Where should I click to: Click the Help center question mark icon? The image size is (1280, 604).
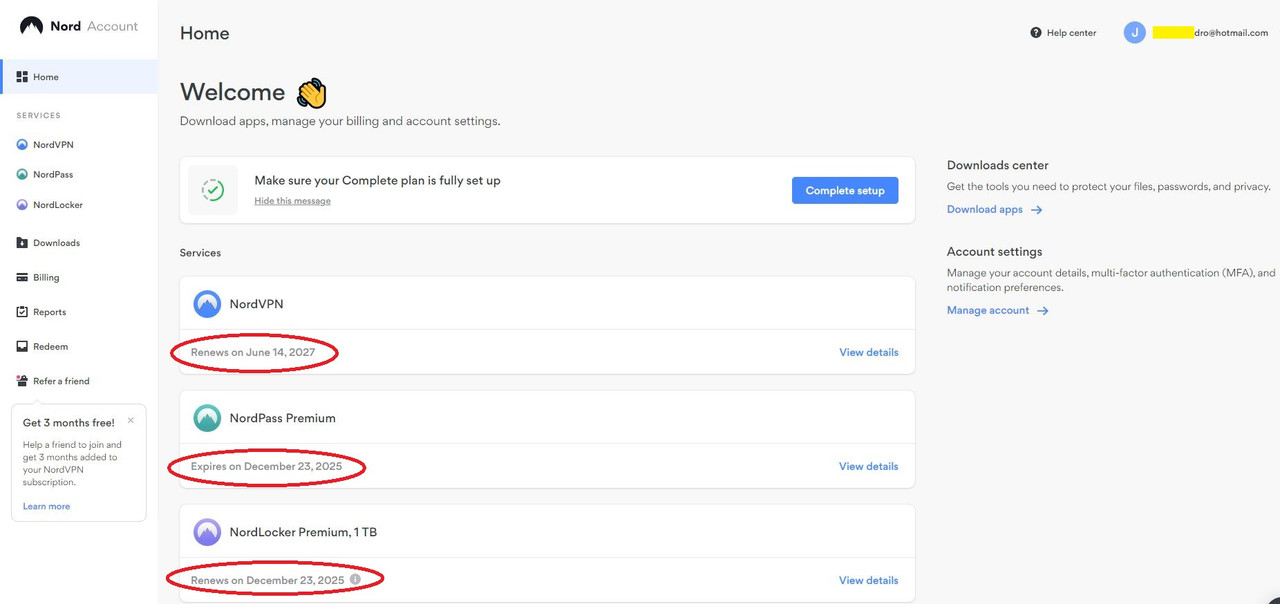pyautogui.click(x=1036, y=33)
